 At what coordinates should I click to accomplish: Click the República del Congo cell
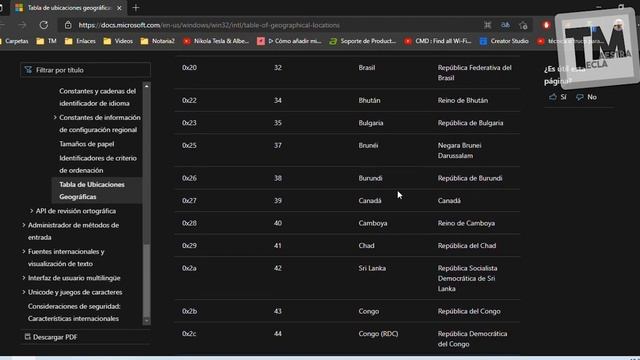pyautogui.click(x=469, y=311)
